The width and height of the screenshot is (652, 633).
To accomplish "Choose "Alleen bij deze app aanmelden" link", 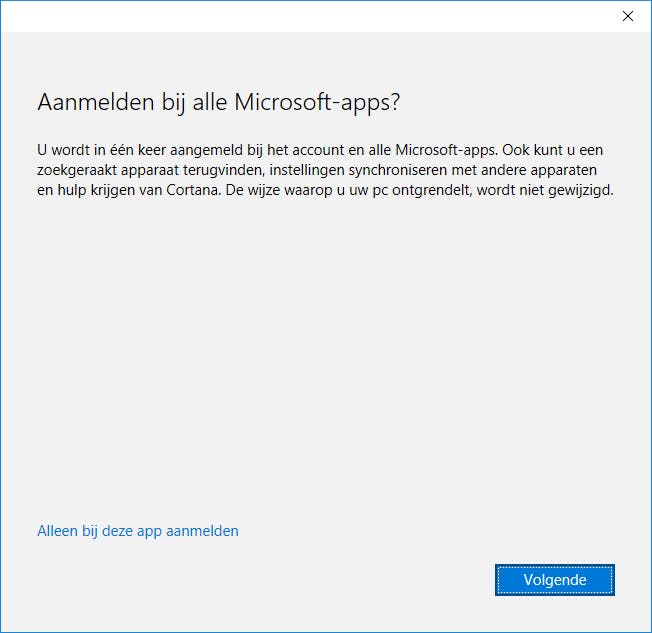I will pyautogui.click(x=138, y=531).
